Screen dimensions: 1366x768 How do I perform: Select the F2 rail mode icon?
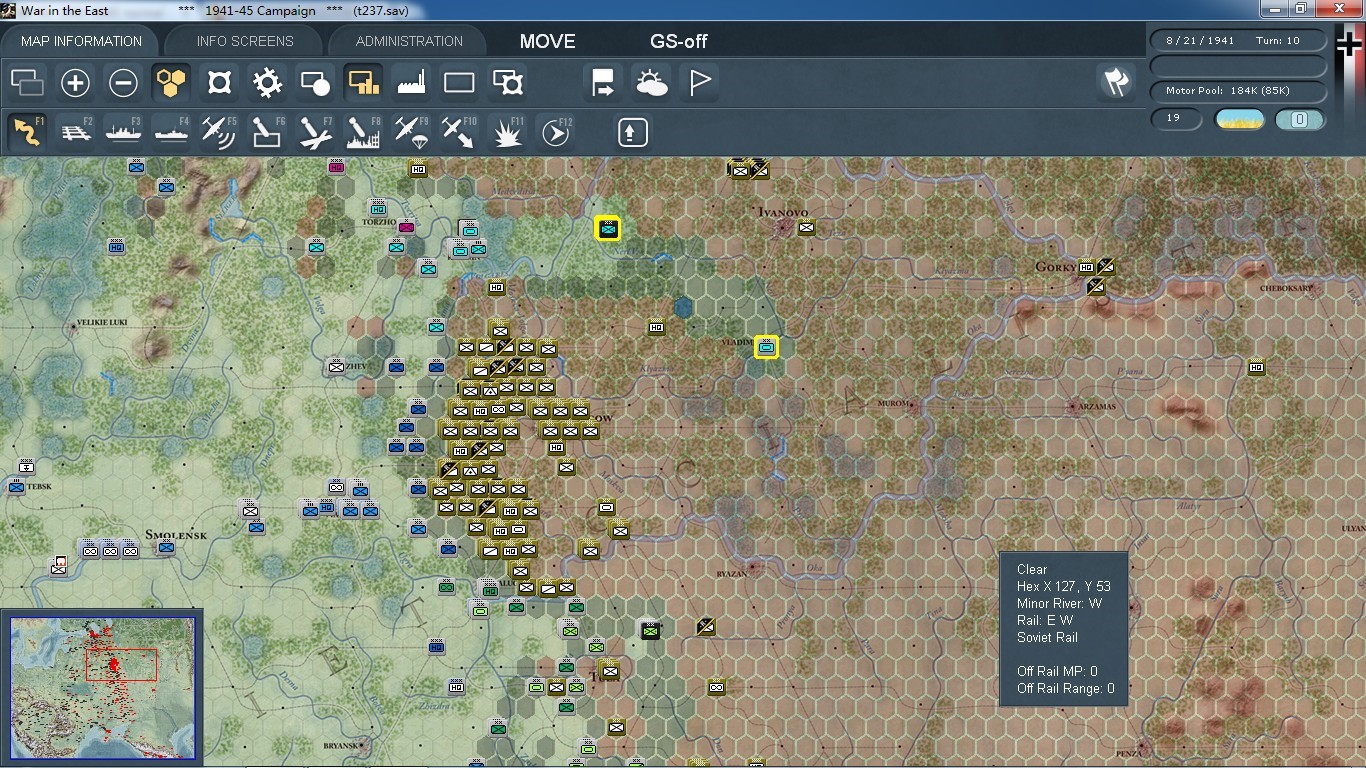click(x=75, y=131)
